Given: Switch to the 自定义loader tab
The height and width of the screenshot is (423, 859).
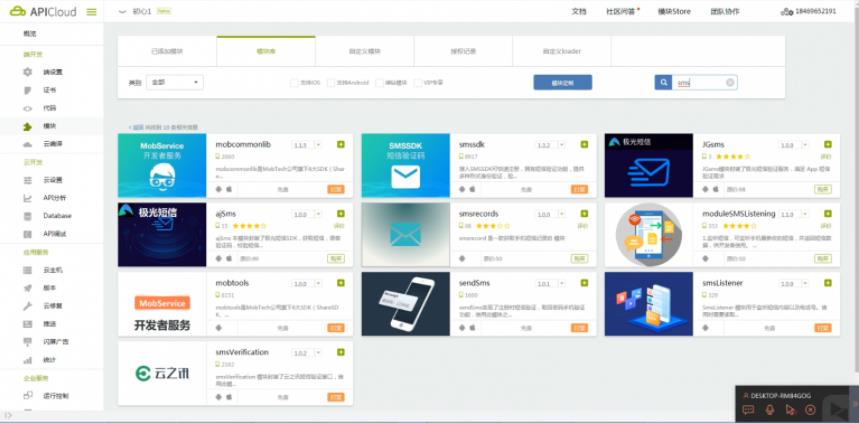Looking at the screenshot, I should pos(561,51).
